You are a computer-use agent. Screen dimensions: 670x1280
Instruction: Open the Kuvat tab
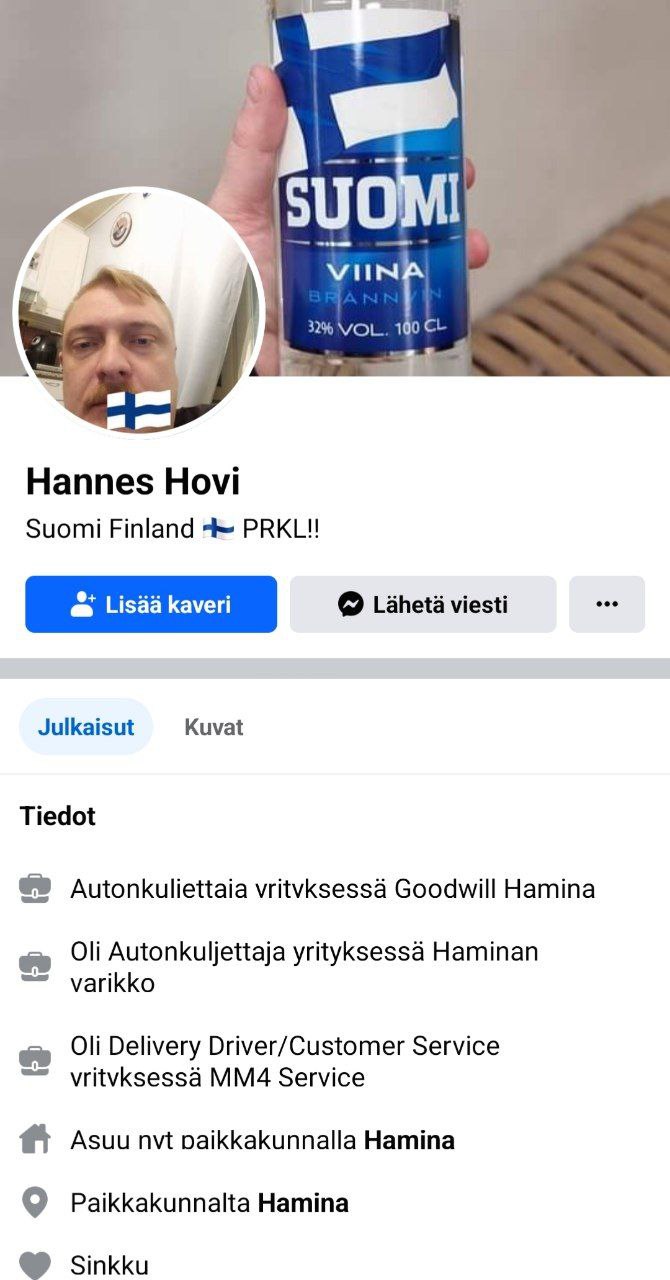[x=214, y=727]
